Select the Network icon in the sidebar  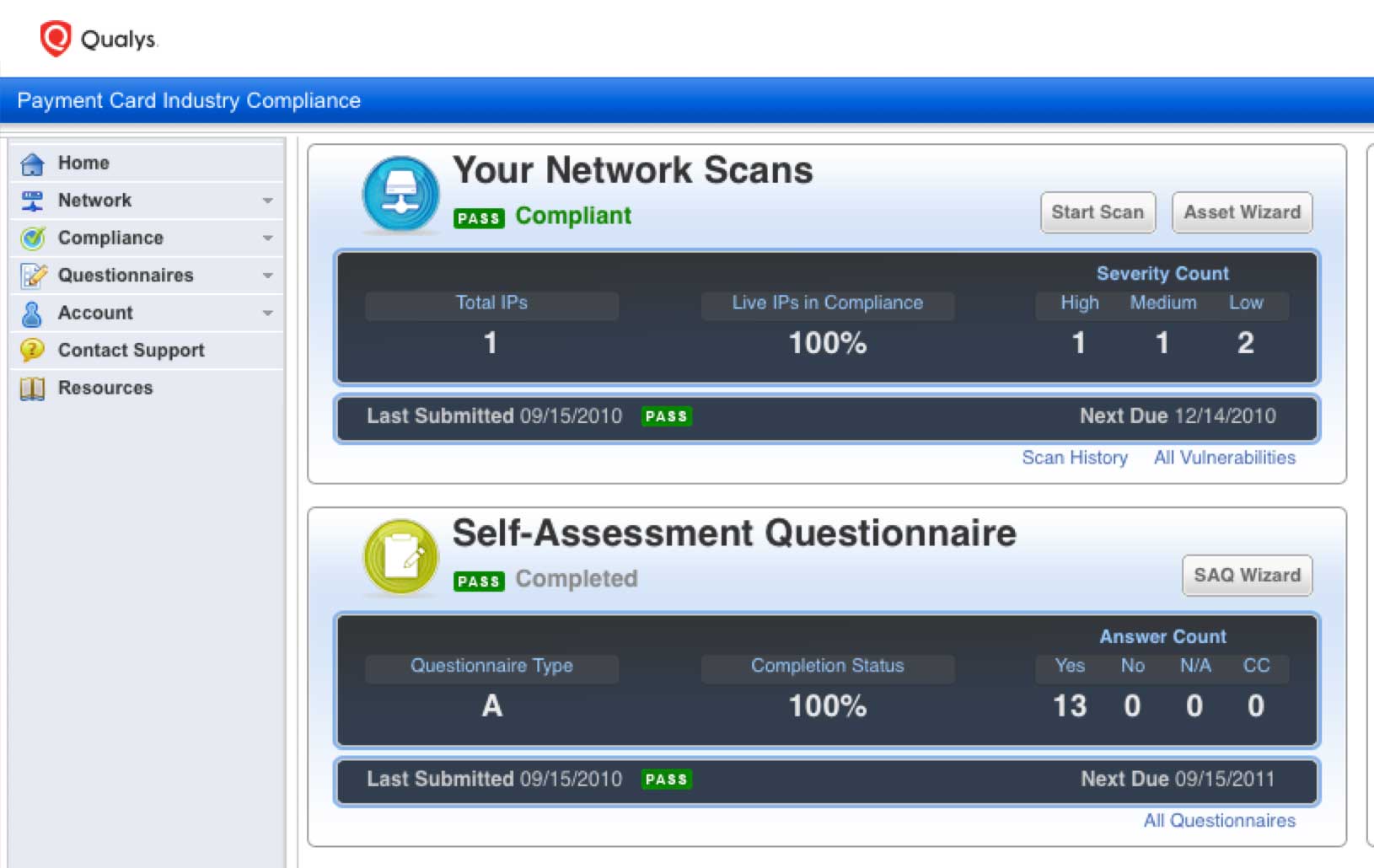coord(32,200)
